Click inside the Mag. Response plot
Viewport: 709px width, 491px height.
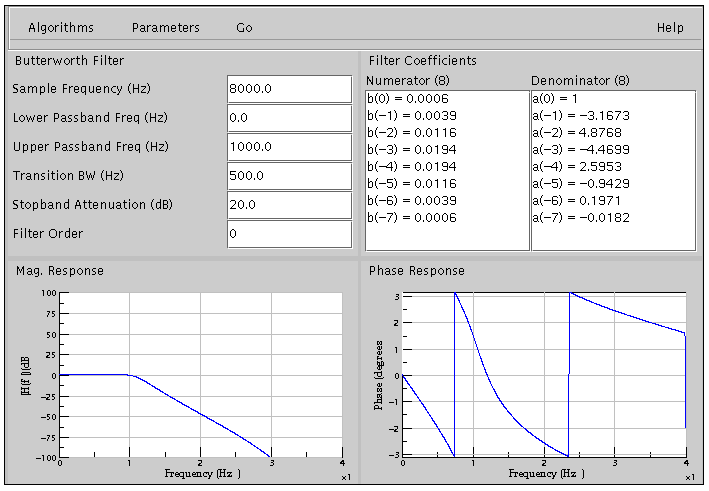[201, 375]
